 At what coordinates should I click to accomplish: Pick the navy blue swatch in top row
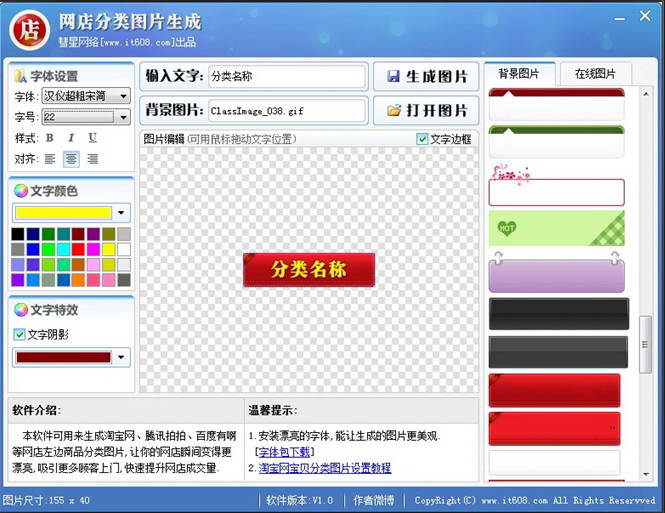point(33,234)
